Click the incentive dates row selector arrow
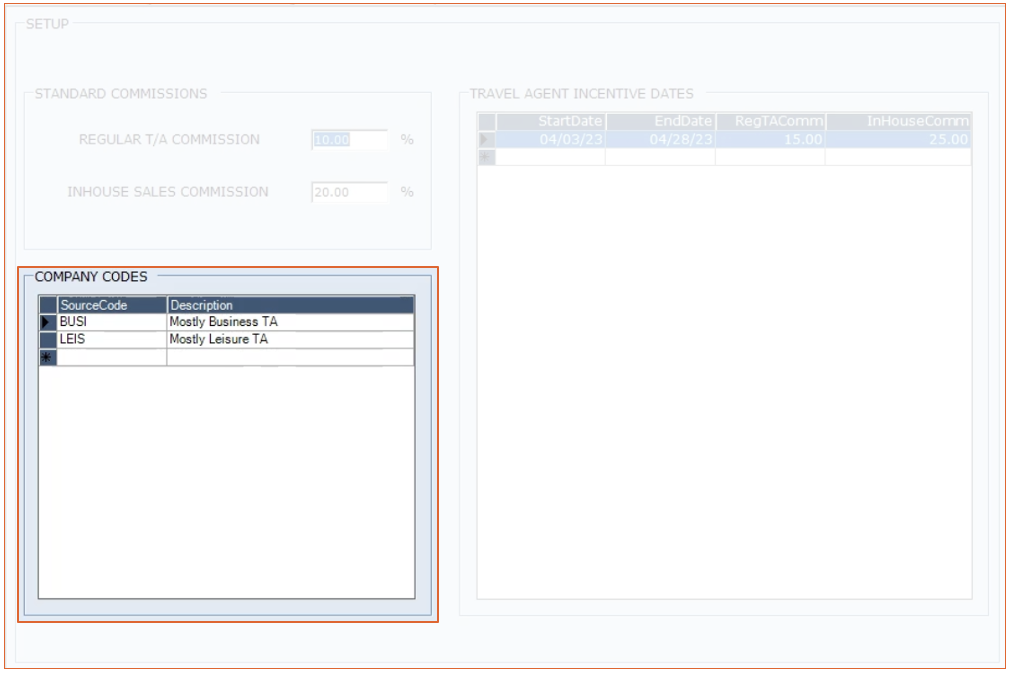This screenshot has width=1010, height=674. click(x=487, y=140)
